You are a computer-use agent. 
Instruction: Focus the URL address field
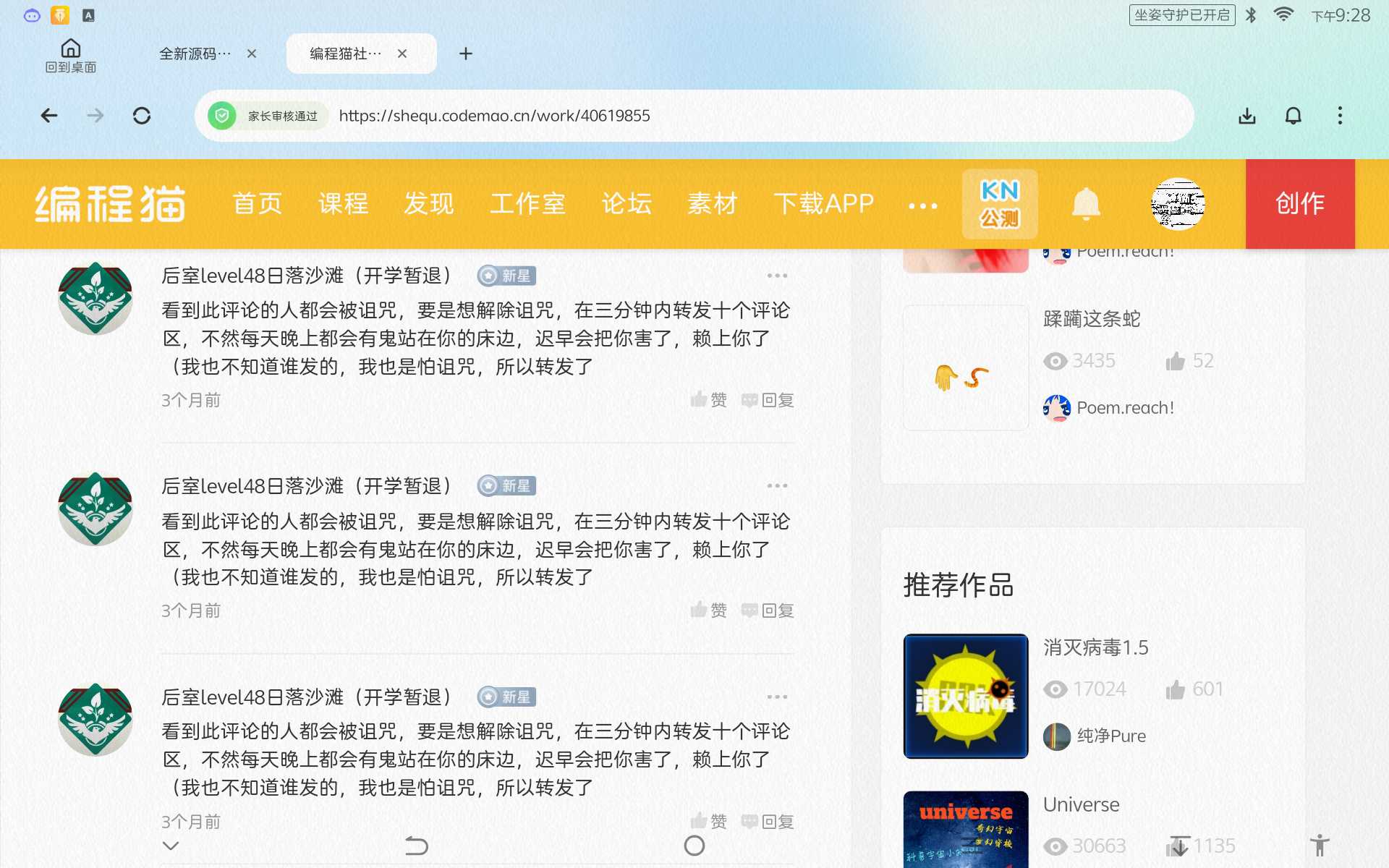pyautogui.click(x=694, y=116)
